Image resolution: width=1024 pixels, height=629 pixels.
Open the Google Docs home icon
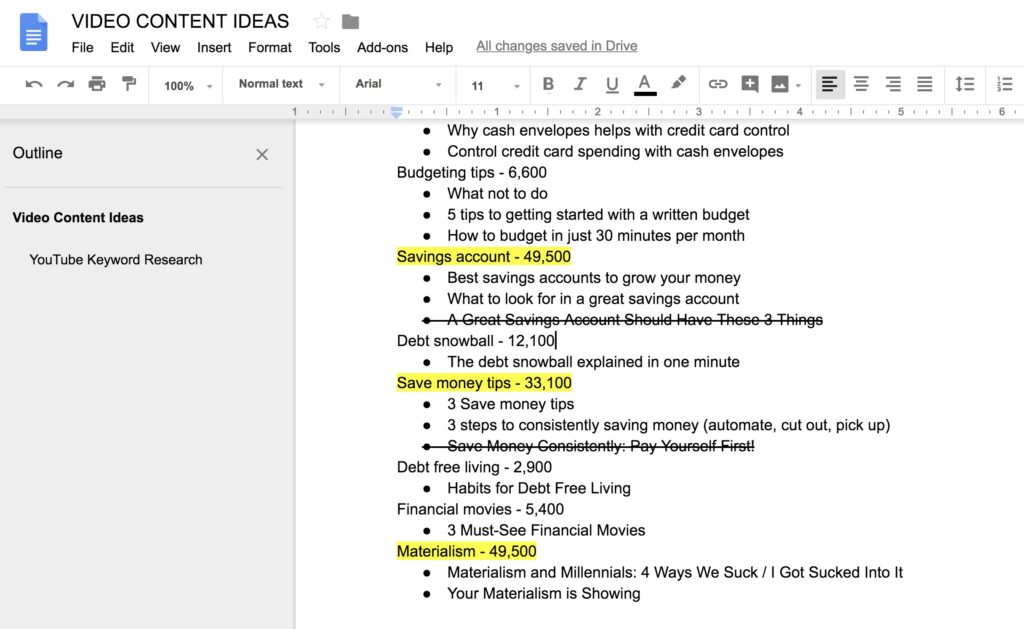pyautogui.click(x=33, y=32)
